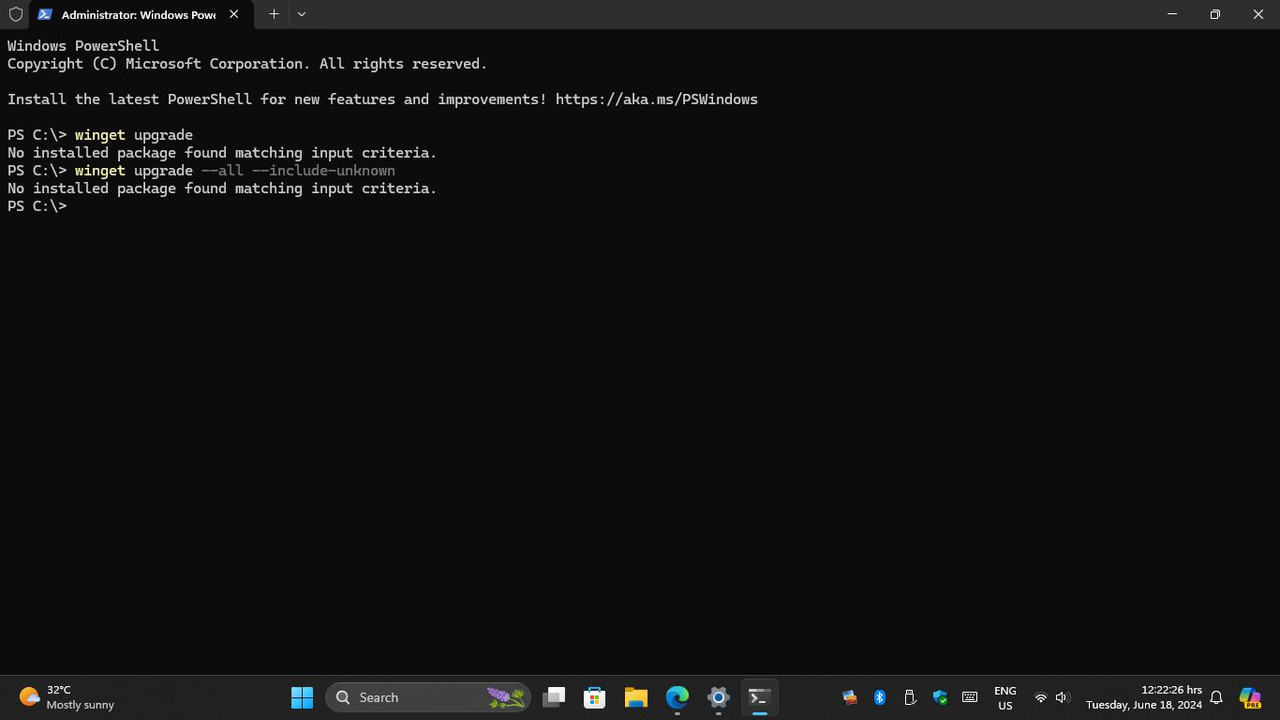Screen dimensions: 1280x720
Task: Open a new tab with the plus button
Action: pyautogui.click(x=273, y=14)
